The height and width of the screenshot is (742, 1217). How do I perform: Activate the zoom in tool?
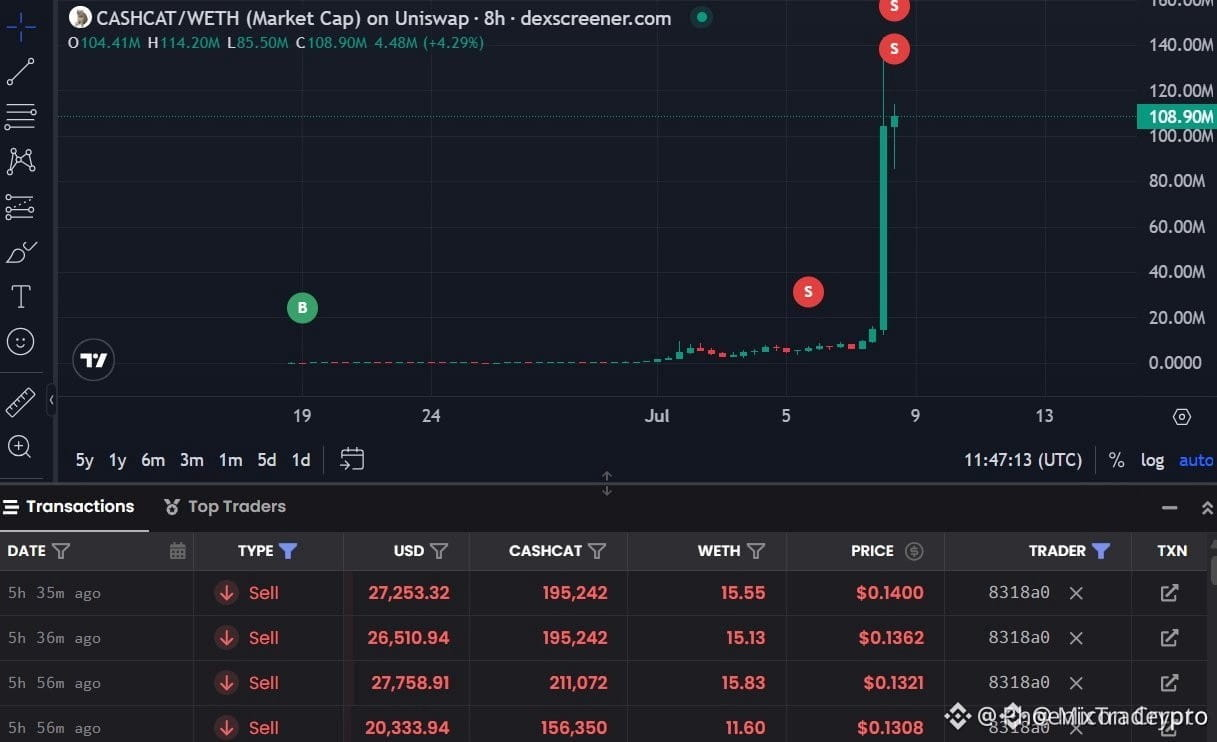[x=20, y=447]
